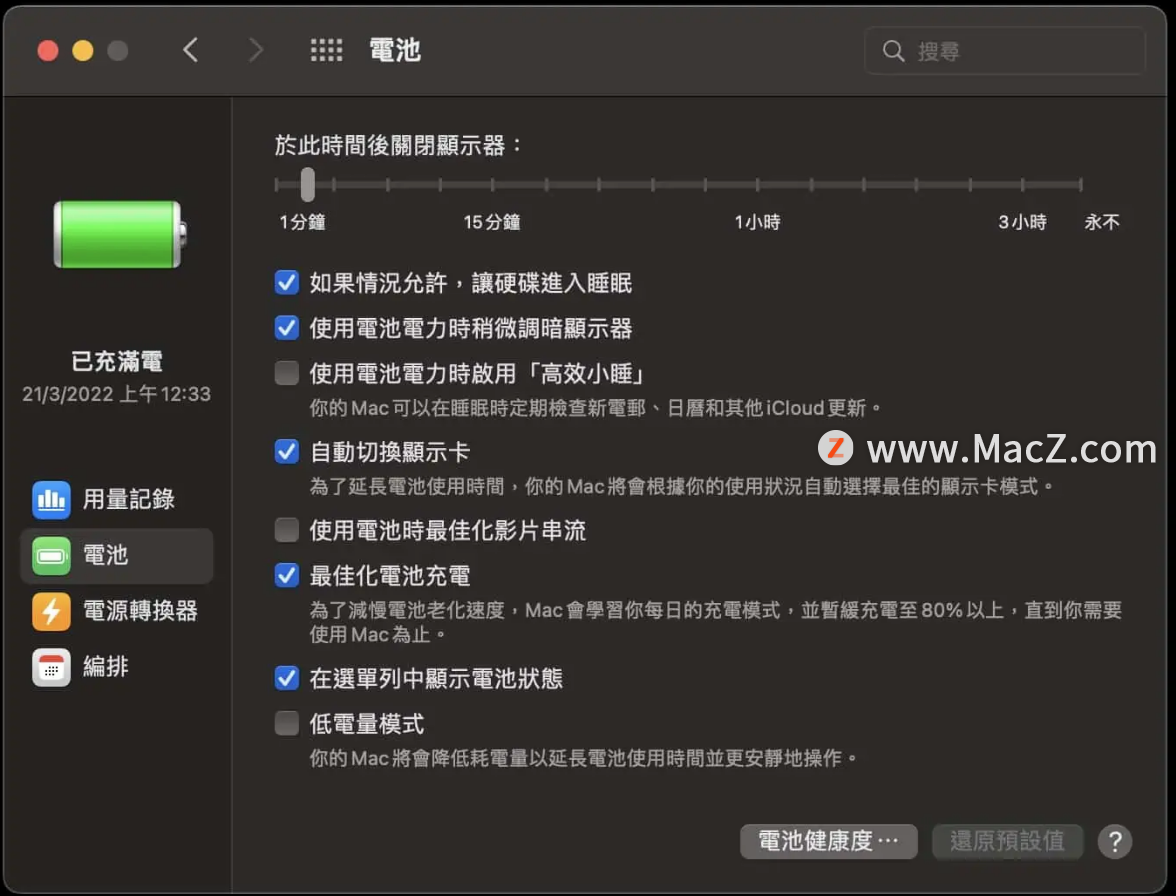Enable 低電量模式 checkbox
Viewport: 1176px width, 896px height.
click(286, 724)
